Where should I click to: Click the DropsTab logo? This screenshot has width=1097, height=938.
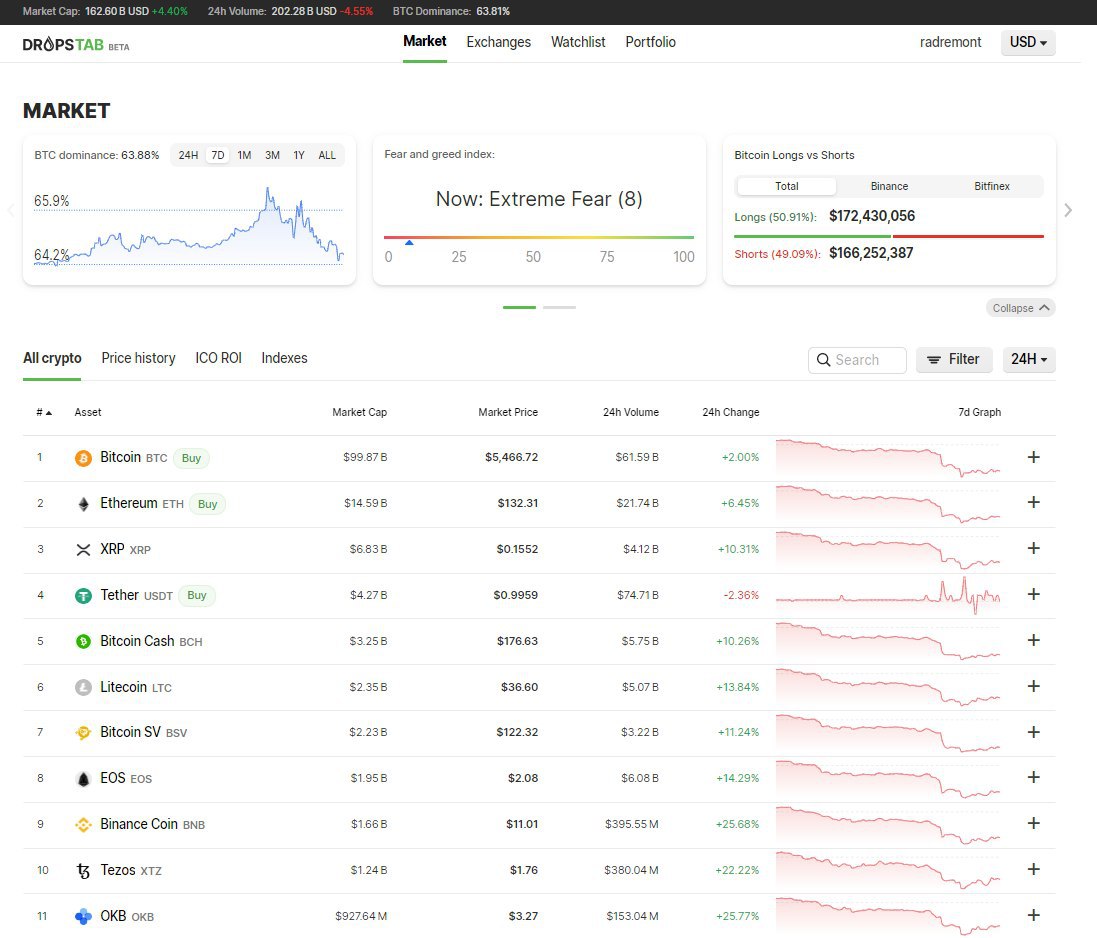click(x=76, y=45)
